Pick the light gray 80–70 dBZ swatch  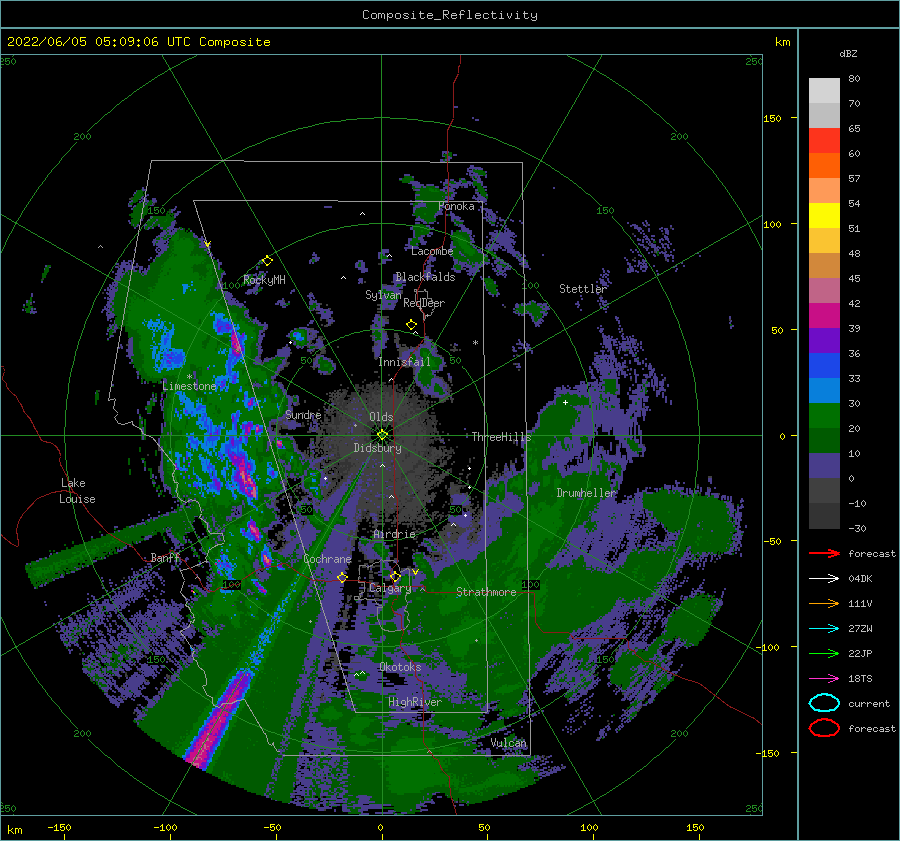click(824, 91)
